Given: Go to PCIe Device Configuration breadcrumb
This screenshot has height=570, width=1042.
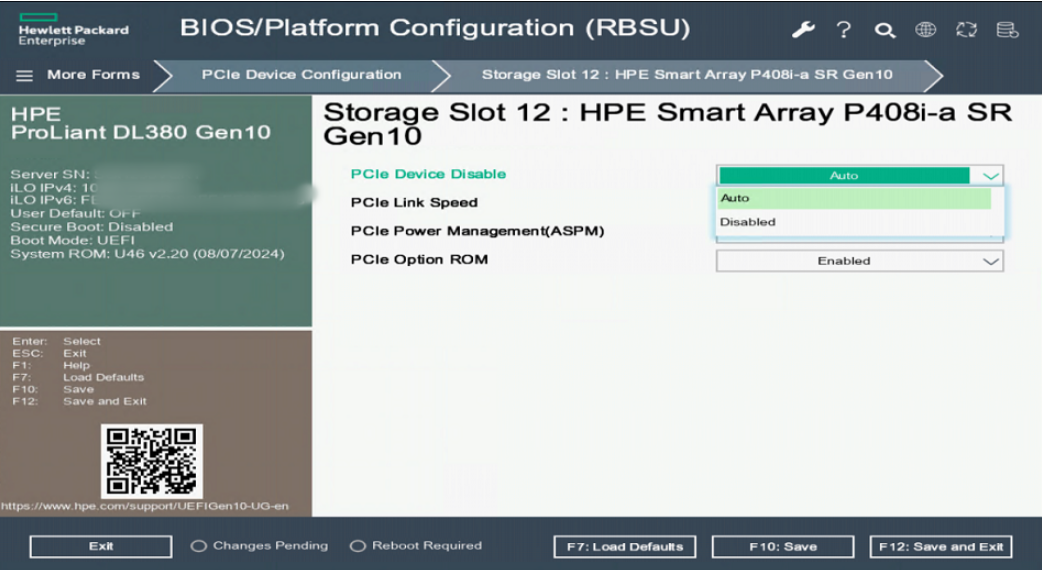Looking at the screenshot, I should point(301,75).
